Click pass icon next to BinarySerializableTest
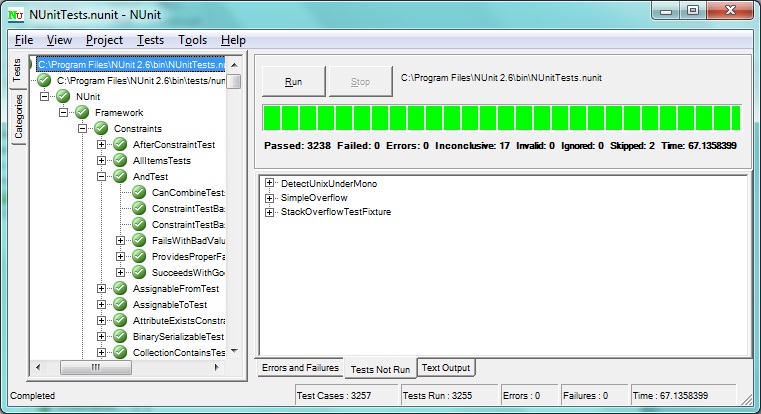The height and width of the screenshot is (414, 761). (120, 337)
